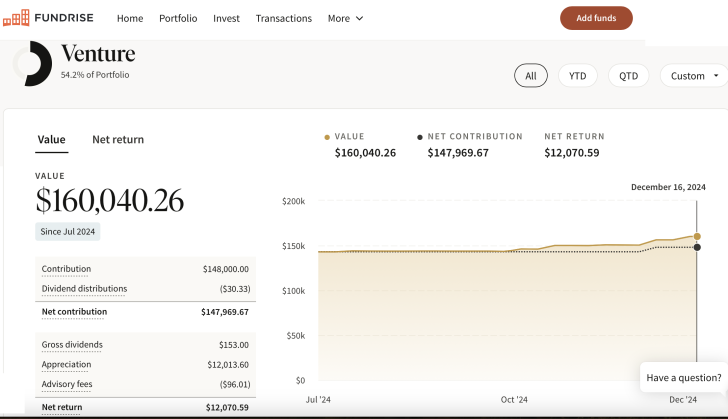Image resolution: width=728 pixels, height=419 pixels.
Task: Click the Advisory fees label
Action: click(67, 384)
